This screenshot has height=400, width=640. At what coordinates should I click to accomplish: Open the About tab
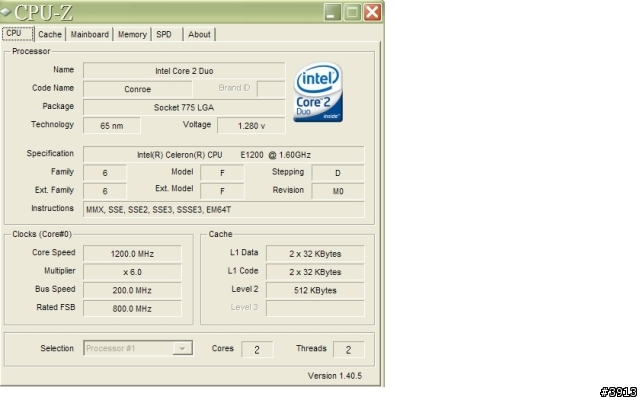pyautogui.click(x=199, y=34)
